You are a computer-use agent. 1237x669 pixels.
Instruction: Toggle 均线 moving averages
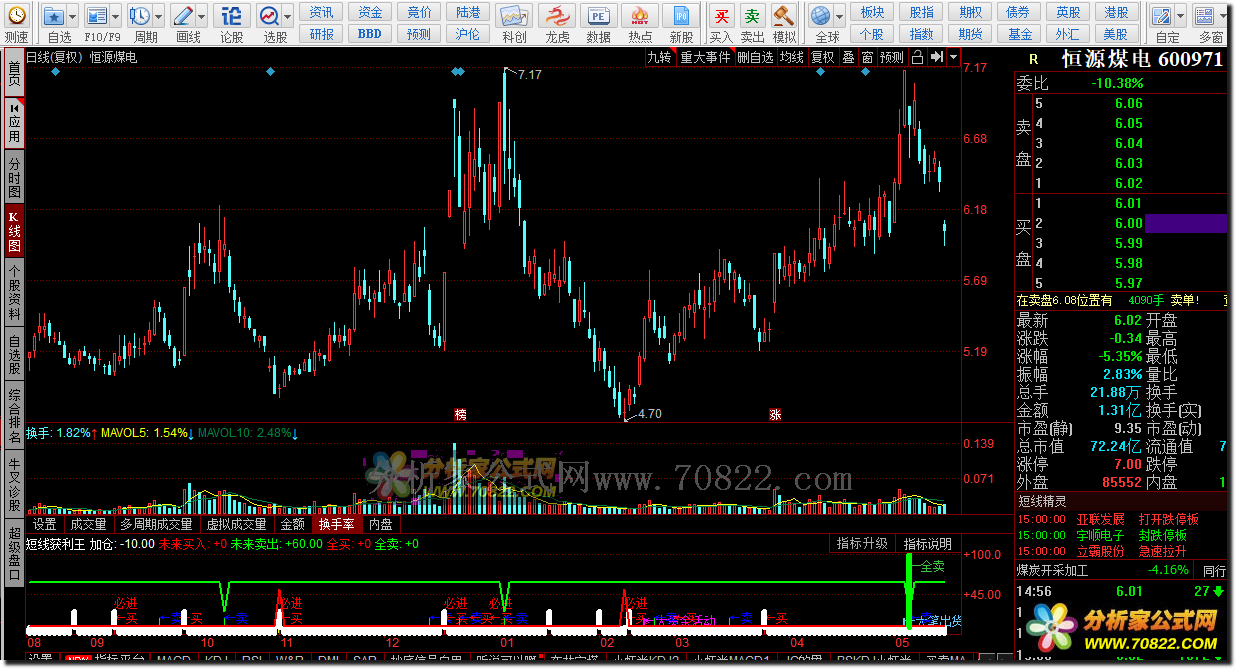tap(792, 57)
